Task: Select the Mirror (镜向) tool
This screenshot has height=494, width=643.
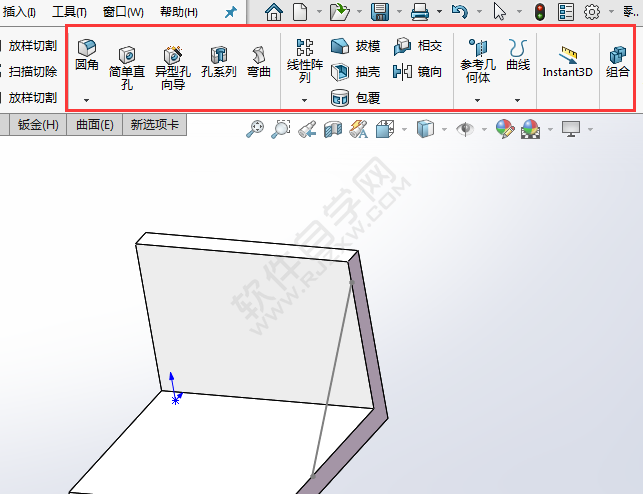Action: (417, 72)
